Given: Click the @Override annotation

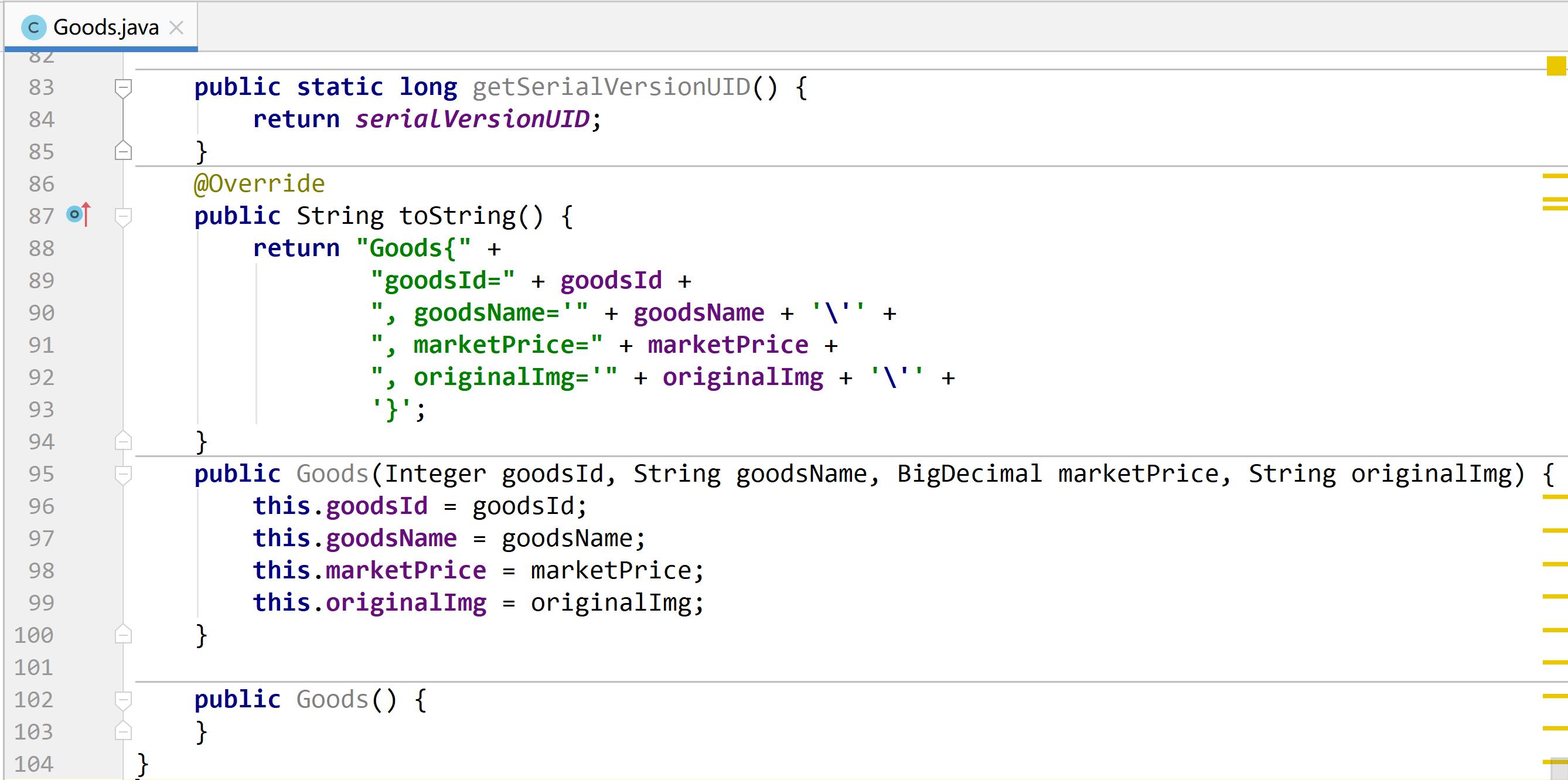Looking at the screenshot, I should click(x=260, y=183).
